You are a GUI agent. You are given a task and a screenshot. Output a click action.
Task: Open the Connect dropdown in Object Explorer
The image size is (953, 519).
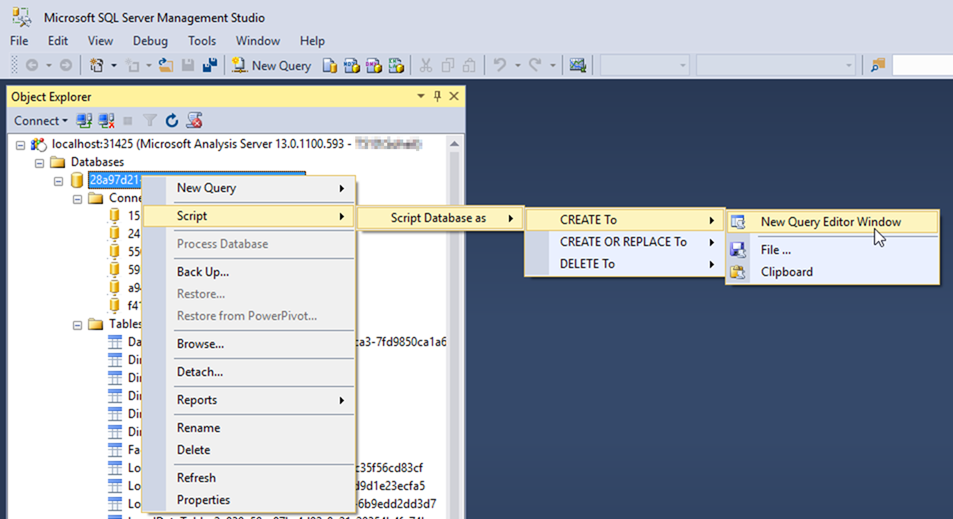tap(40, 121)
